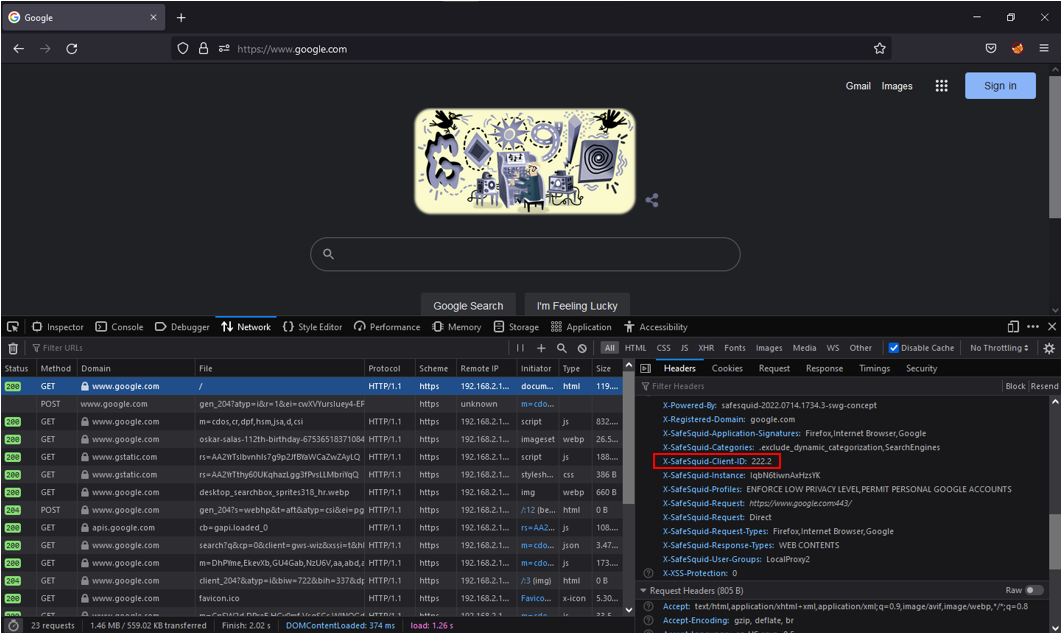Enable the XHR request filter
The height and width of the screenshot is (633, 1061).
[x=706, y=348]
